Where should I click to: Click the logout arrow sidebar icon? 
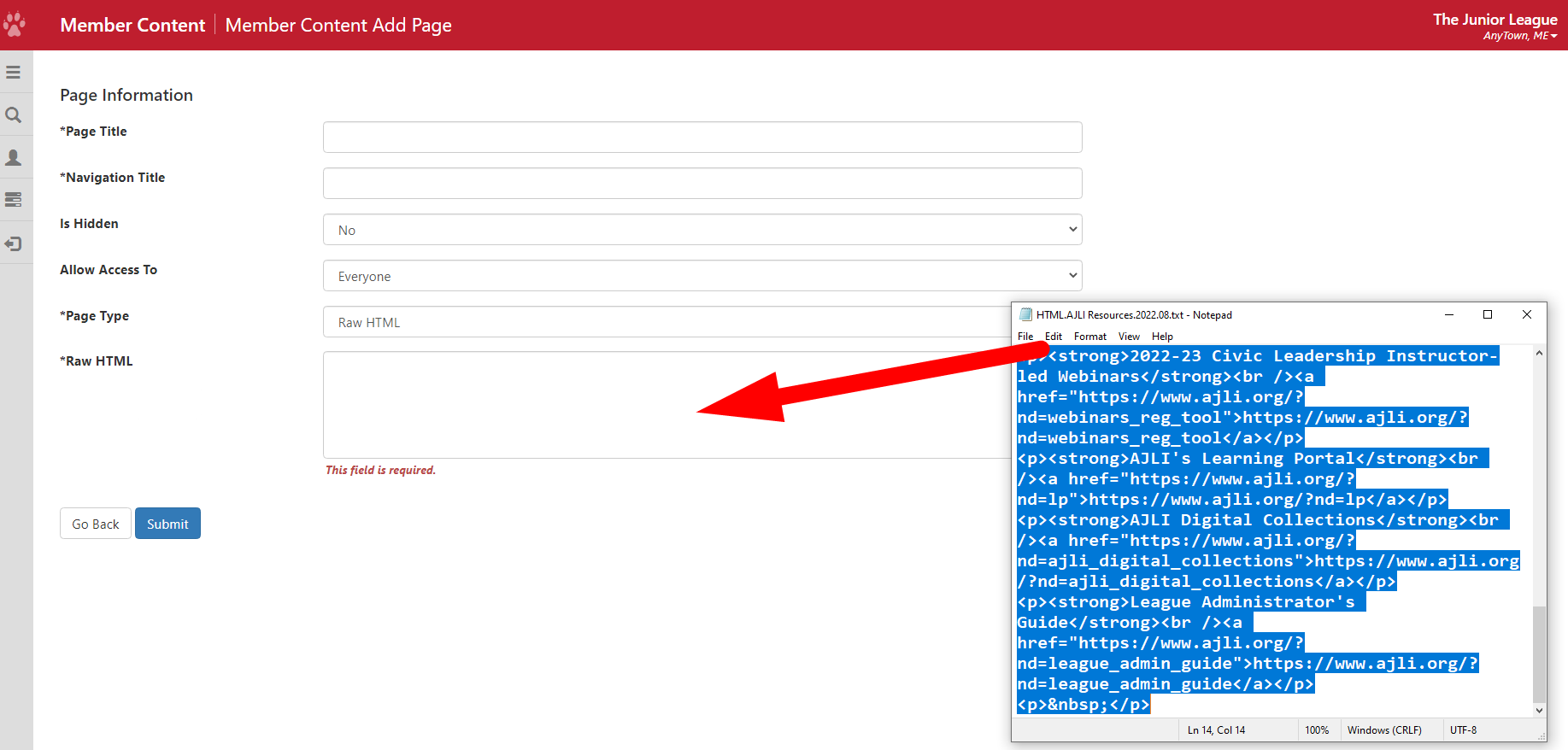[13, 244]
